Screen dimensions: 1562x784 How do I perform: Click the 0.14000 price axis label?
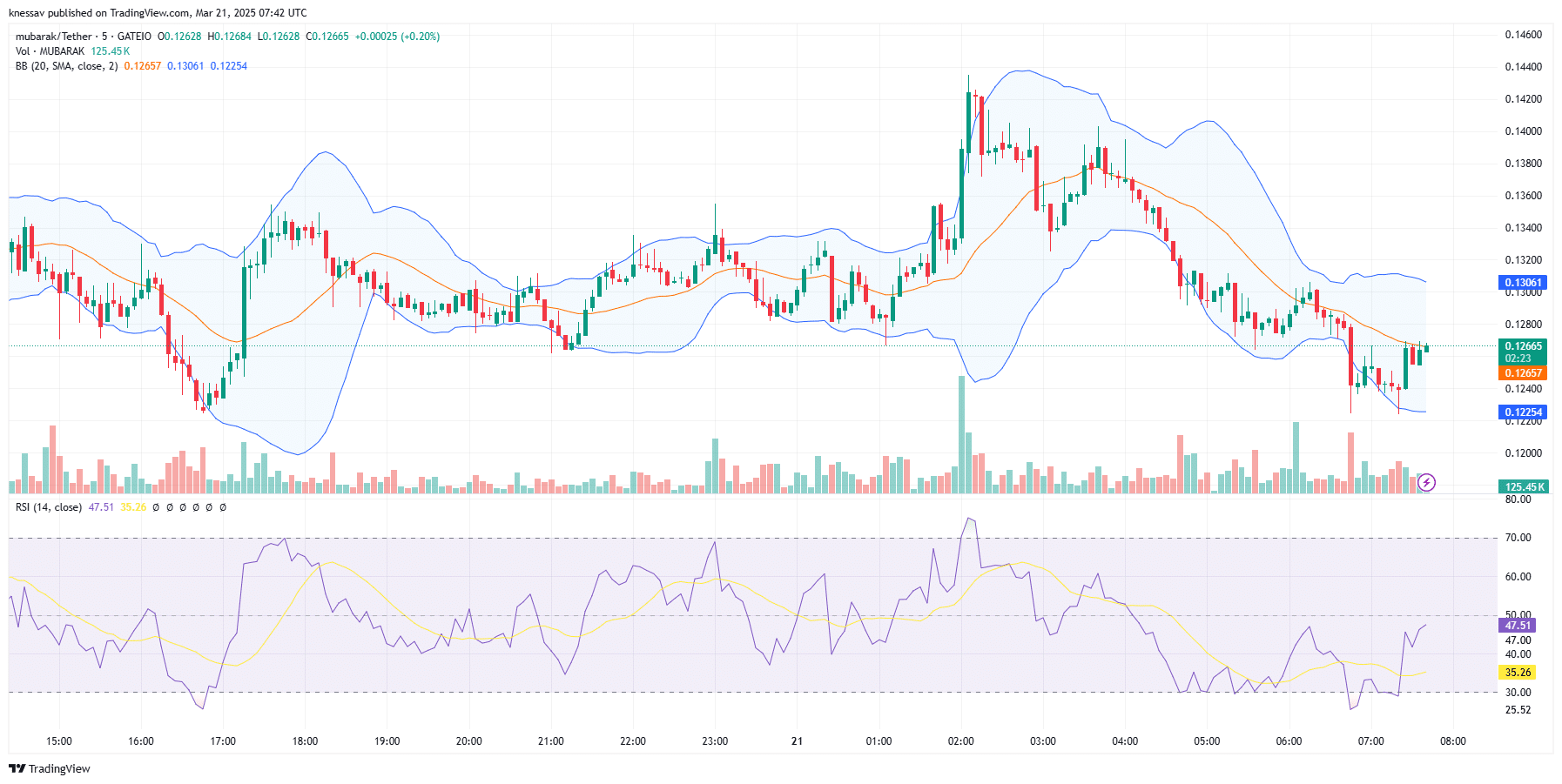coord(1523,131)
